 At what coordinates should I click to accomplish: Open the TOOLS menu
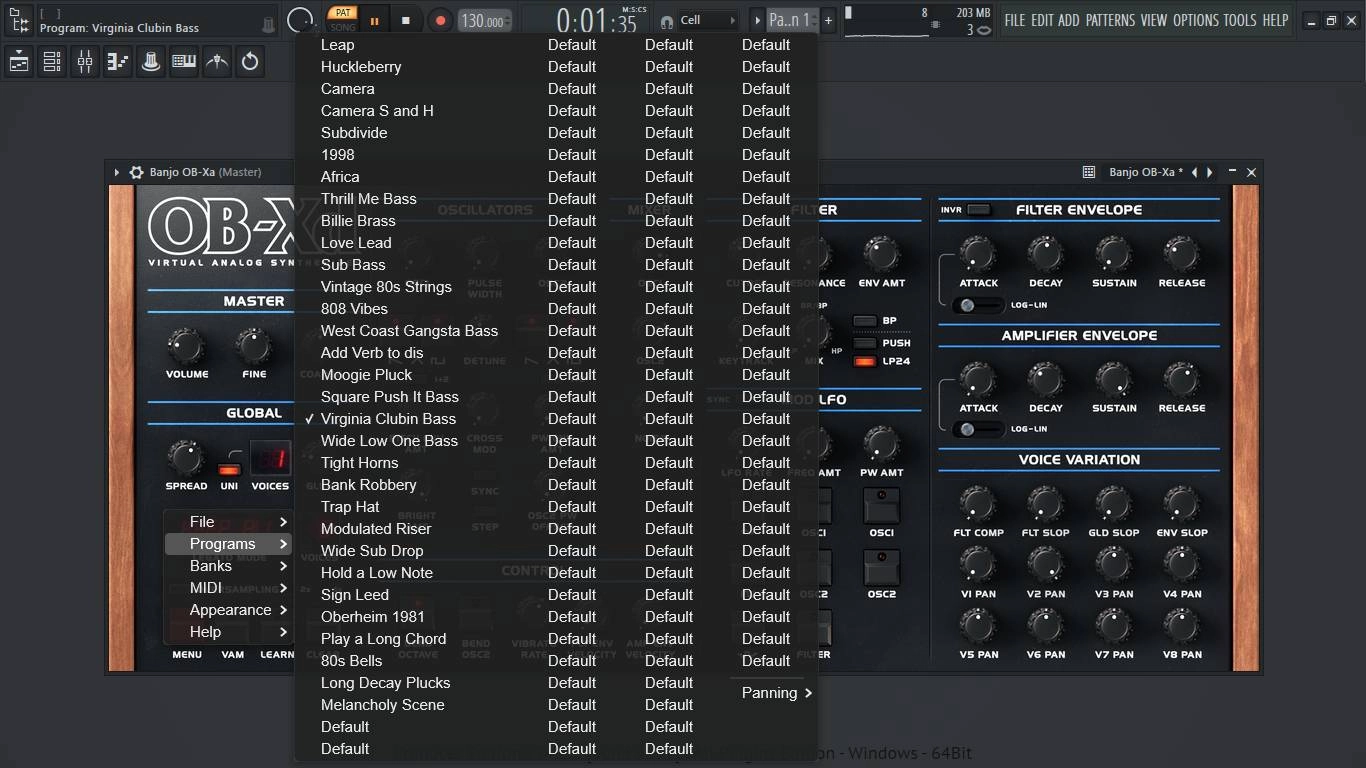[x=1240, y=20]
